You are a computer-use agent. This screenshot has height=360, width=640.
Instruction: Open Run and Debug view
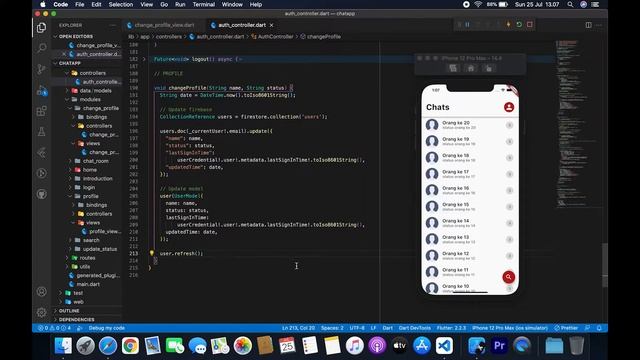41,90
